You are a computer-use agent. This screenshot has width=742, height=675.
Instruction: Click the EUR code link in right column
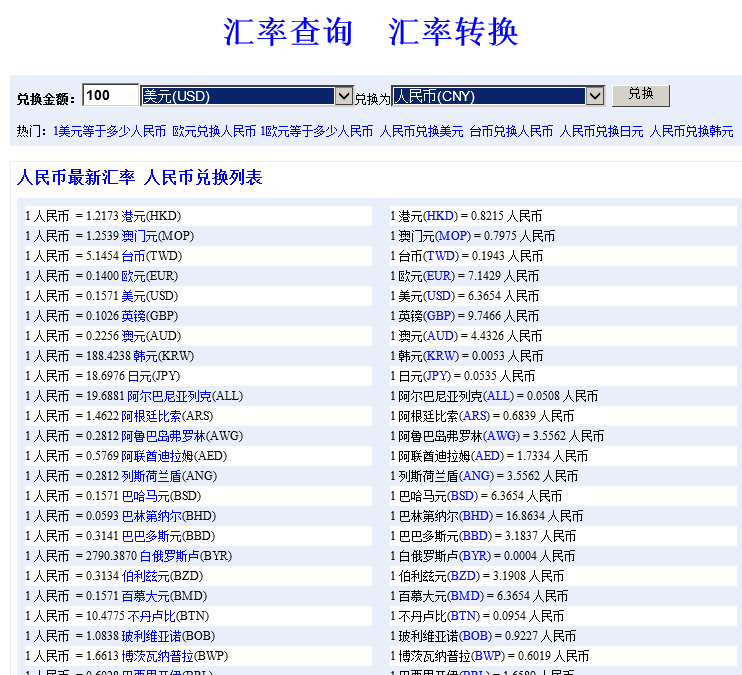[x=439, y=276]
